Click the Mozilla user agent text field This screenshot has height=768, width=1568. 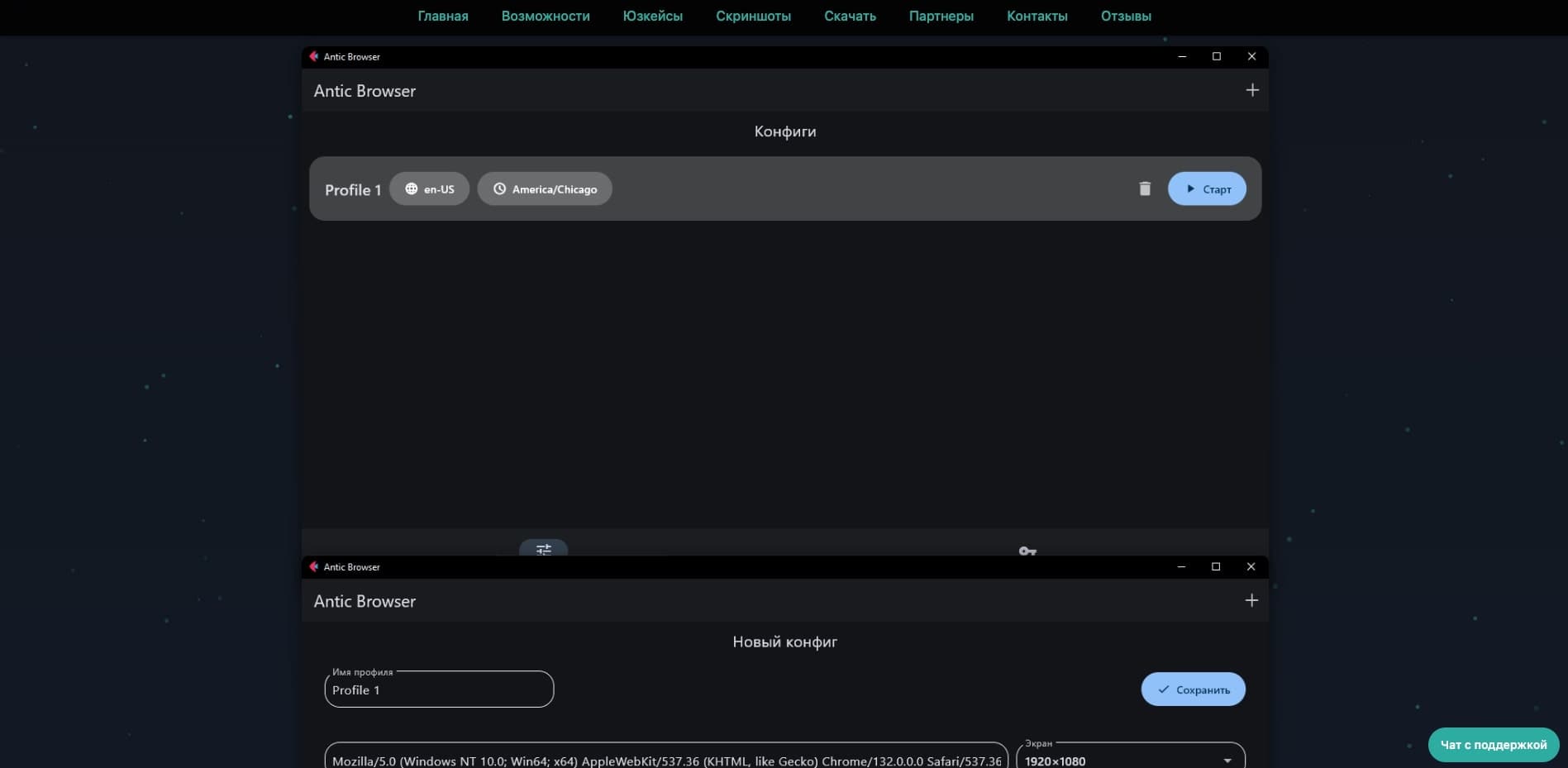pyautogui.click(x=665, y=760)
